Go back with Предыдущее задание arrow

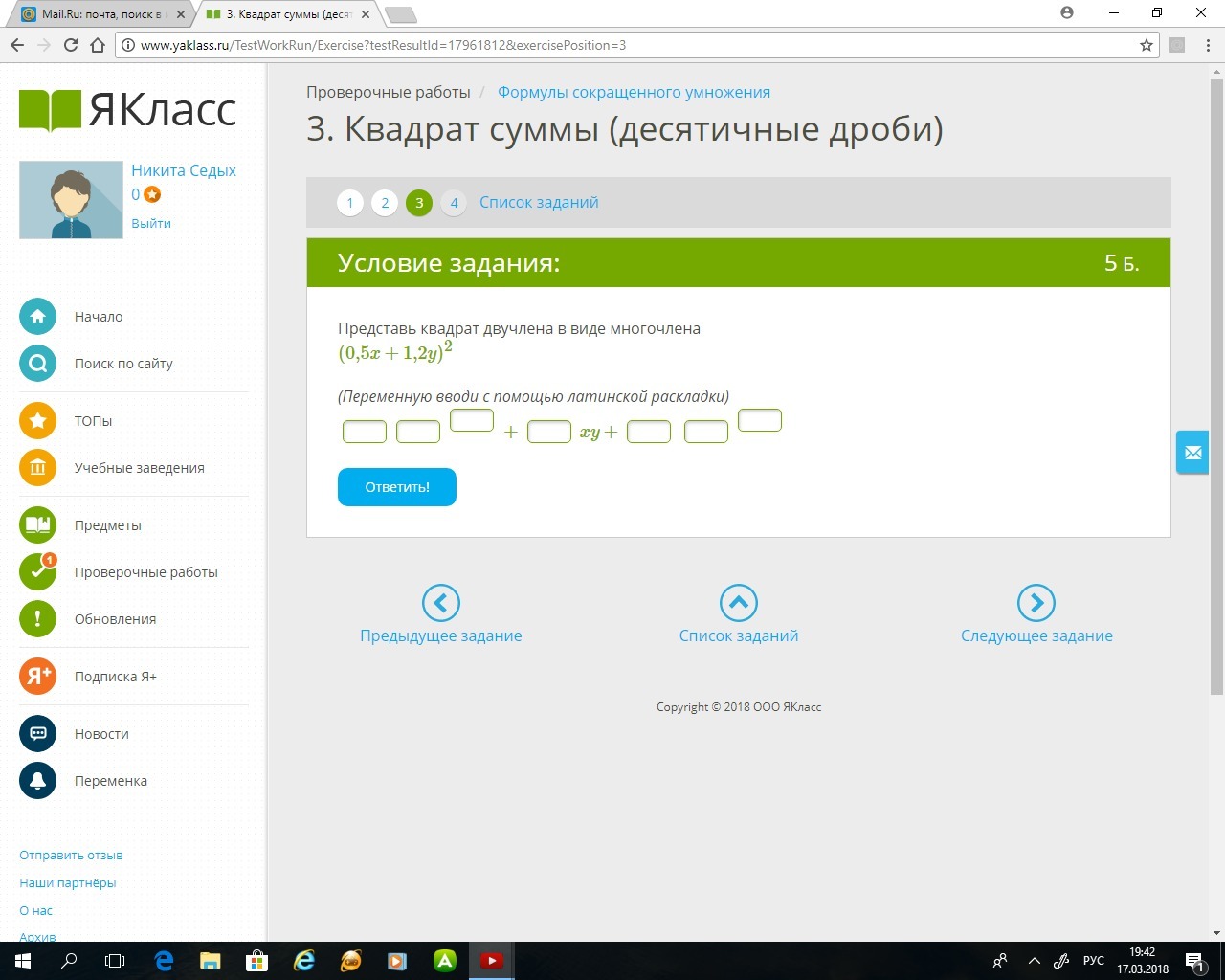point(440,603)
